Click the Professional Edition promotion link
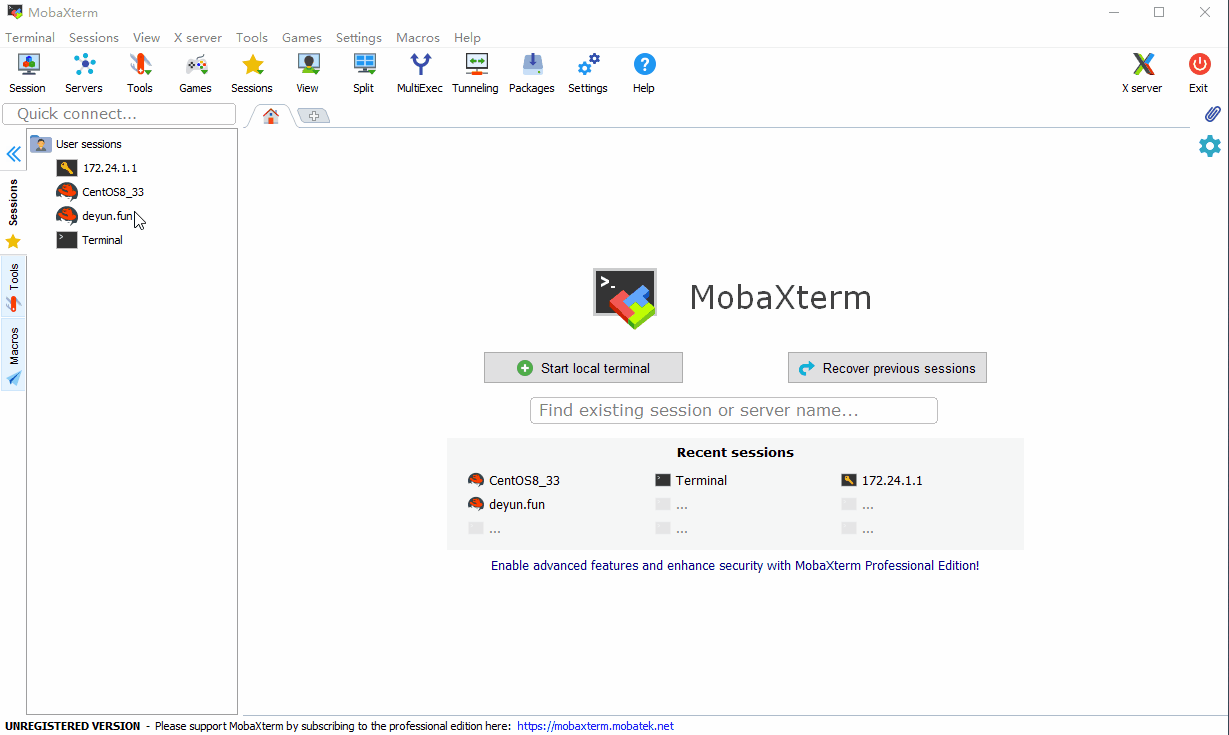 [735, 566]
